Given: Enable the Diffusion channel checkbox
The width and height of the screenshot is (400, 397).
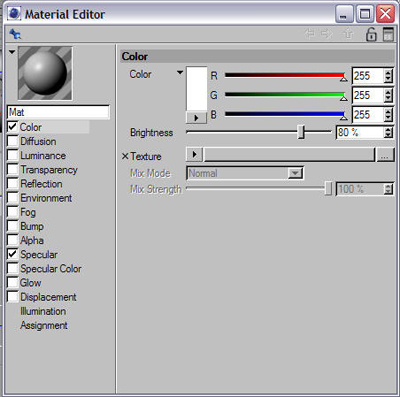Looking at the screenshot, I should click(13, 141).
